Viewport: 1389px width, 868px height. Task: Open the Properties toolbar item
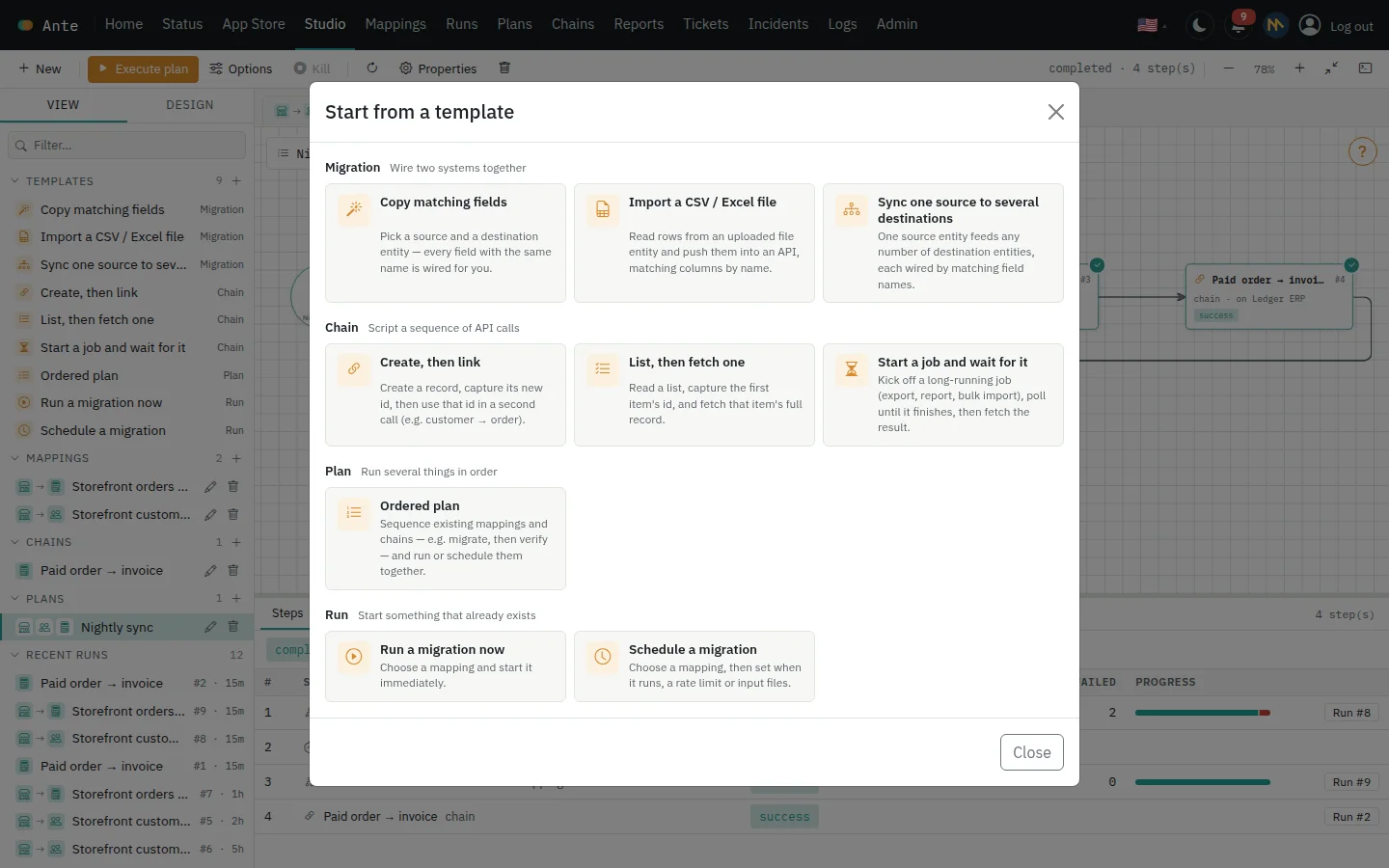pyautogui.click(x=438, y=68)
